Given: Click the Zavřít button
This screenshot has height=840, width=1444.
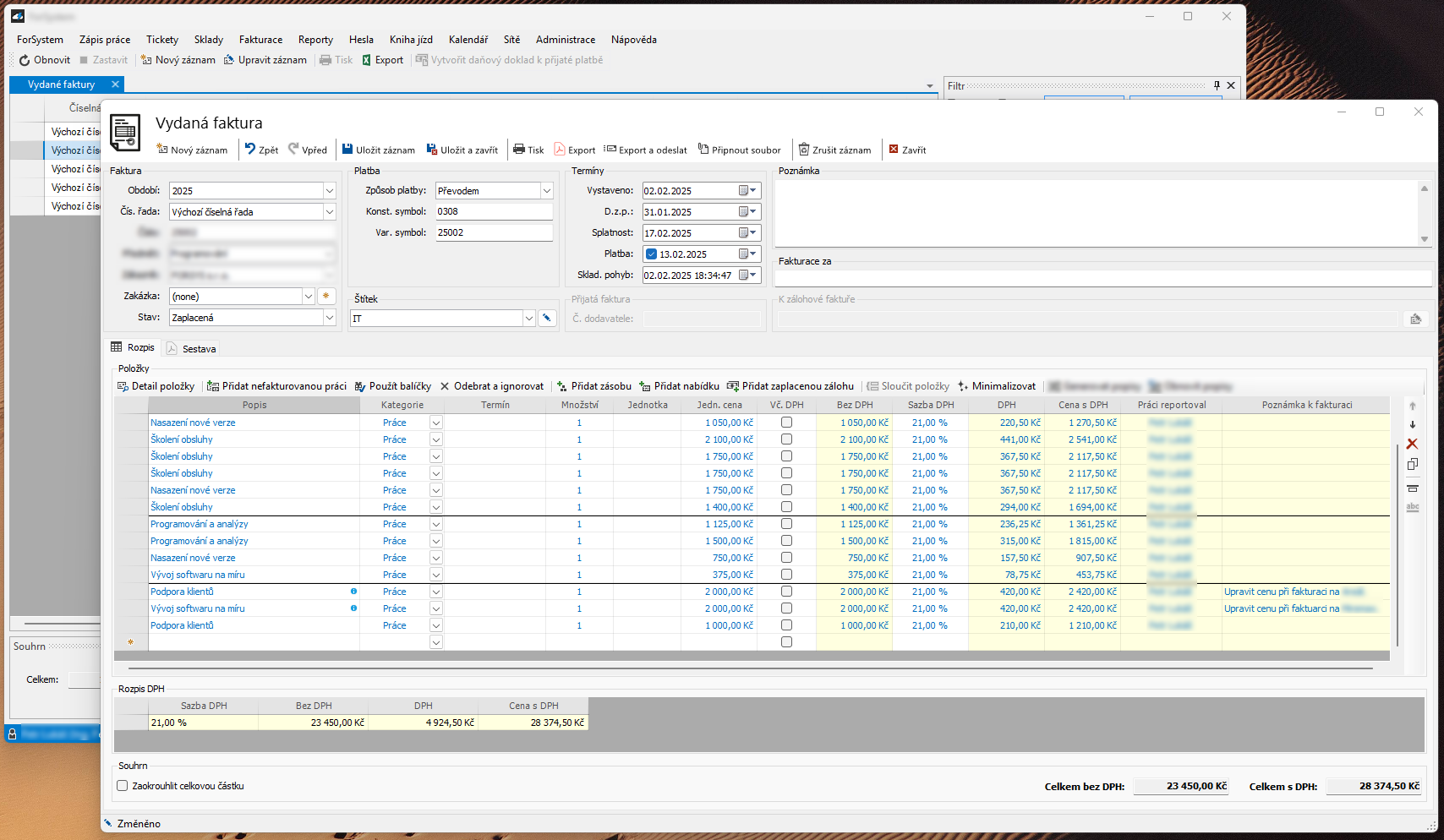Looking at the screenshot, I should (907, 150).
